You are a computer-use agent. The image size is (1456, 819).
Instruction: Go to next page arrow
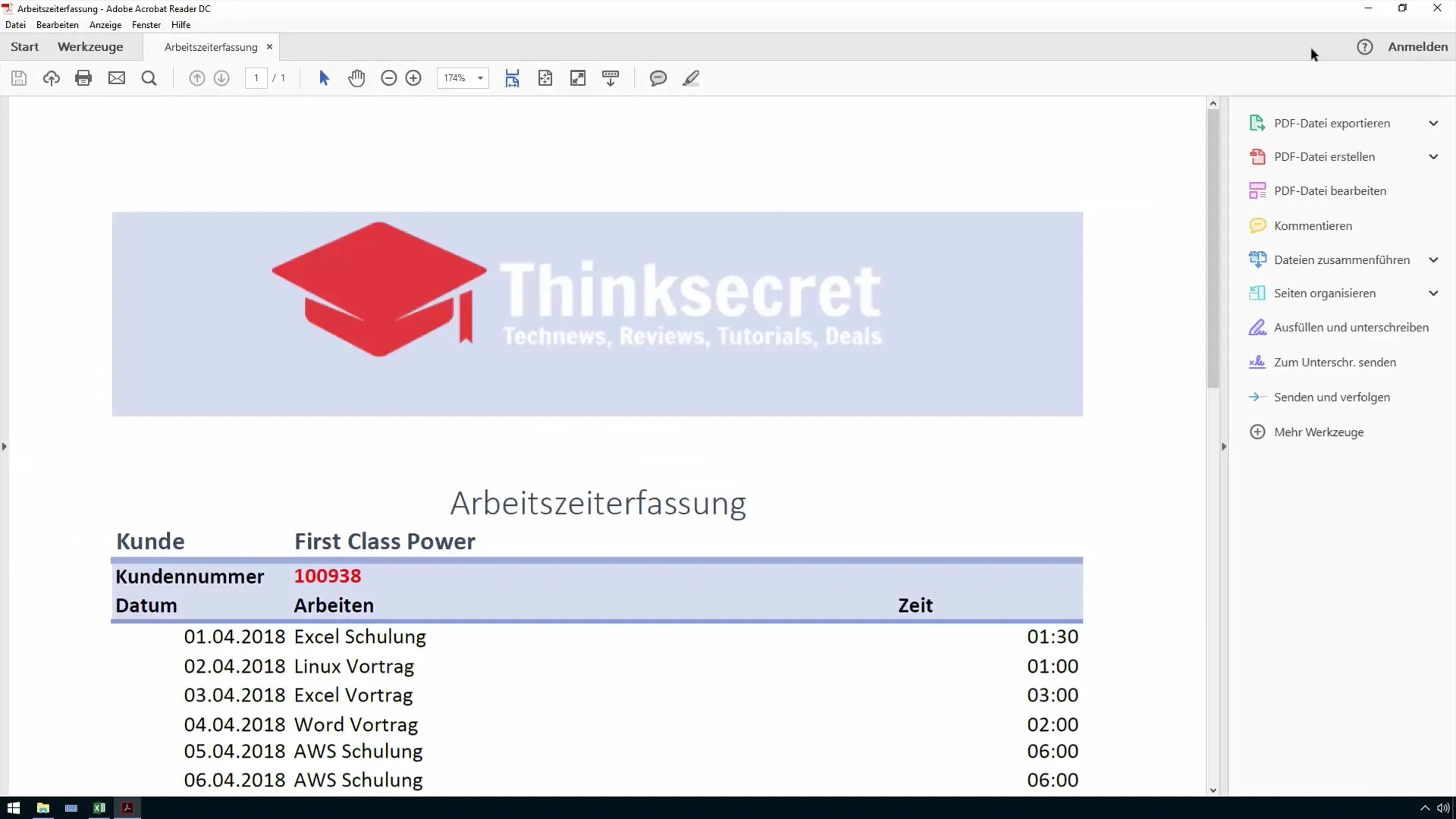pos(221,78)
